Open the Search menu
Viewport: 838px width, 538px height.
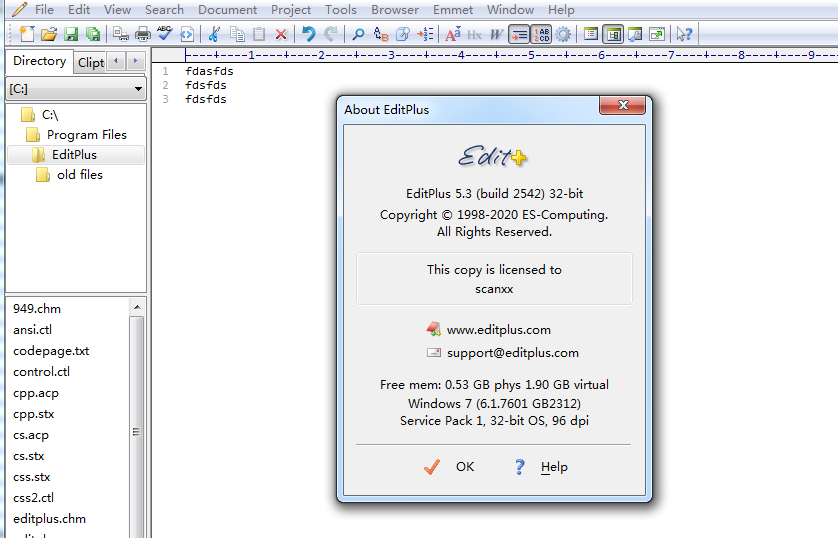164,10
